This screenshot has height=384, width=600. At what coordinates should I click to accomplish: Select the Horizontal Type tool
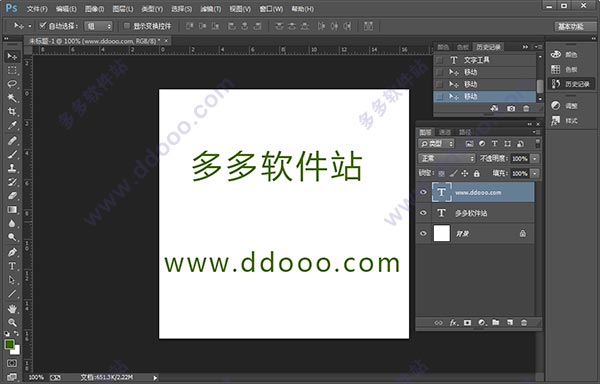12,266
